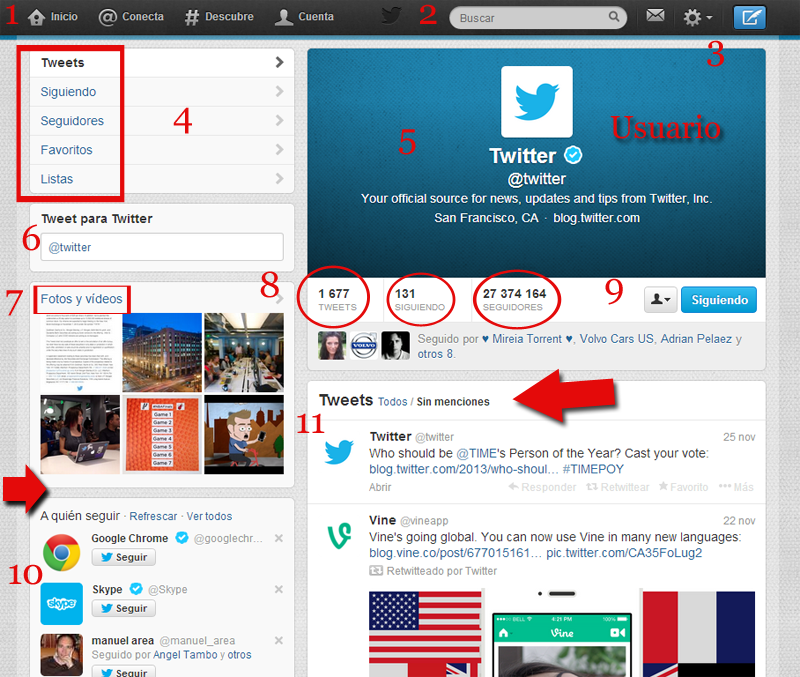Open the pic.twitter.com/CA35FoLug2 link
Screen dimensions: 800x677
(624, 553)
